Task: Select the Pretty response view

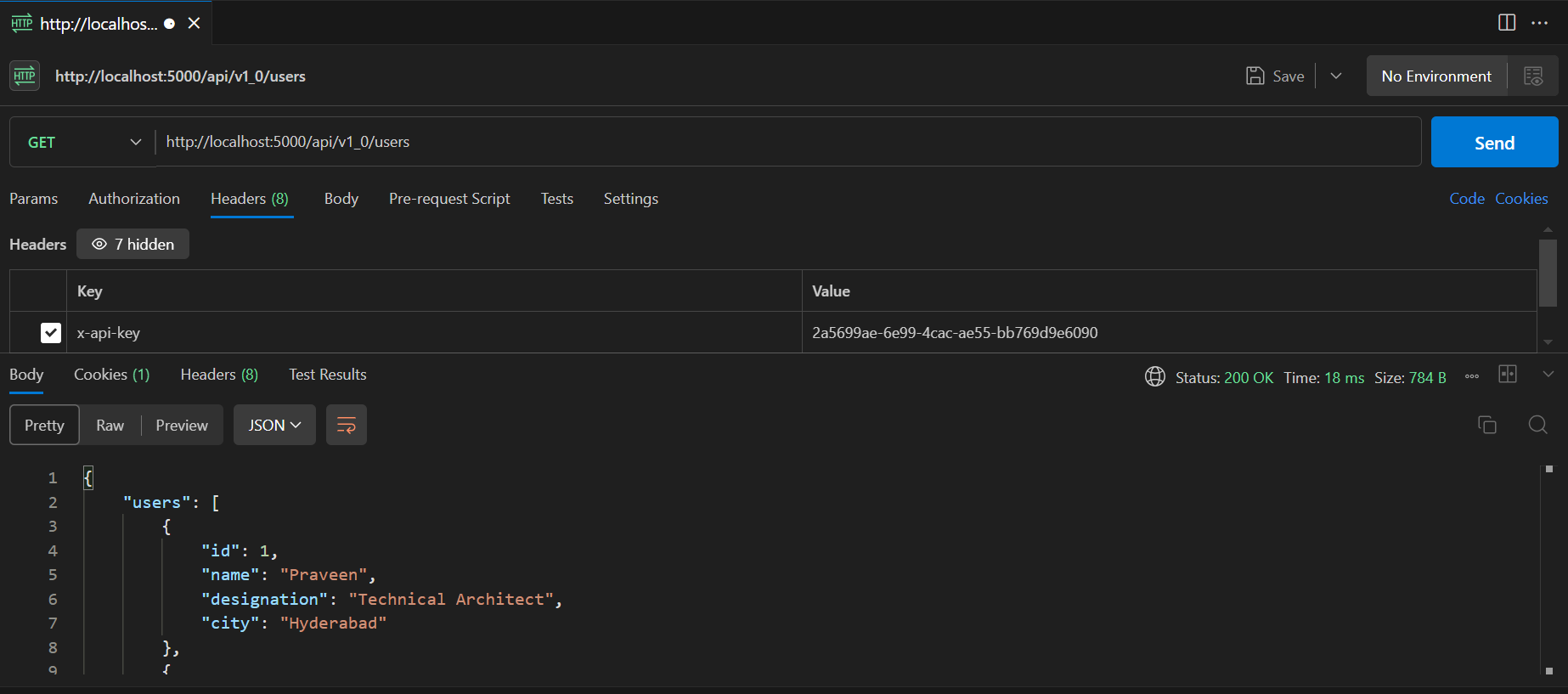Action: point(44,425)
